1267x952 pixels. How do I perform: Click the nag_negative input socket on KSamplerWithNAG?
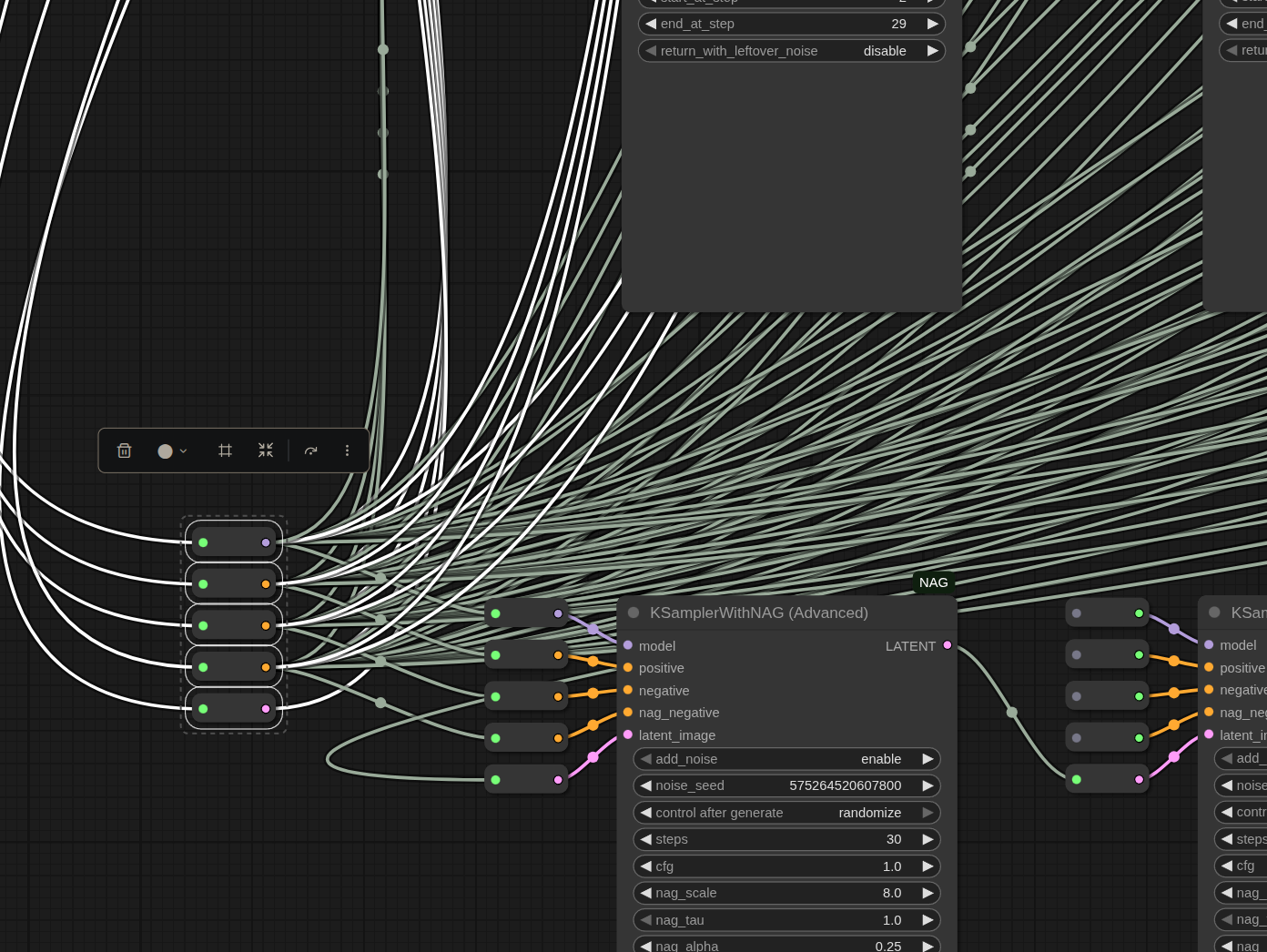pos(628,713)
